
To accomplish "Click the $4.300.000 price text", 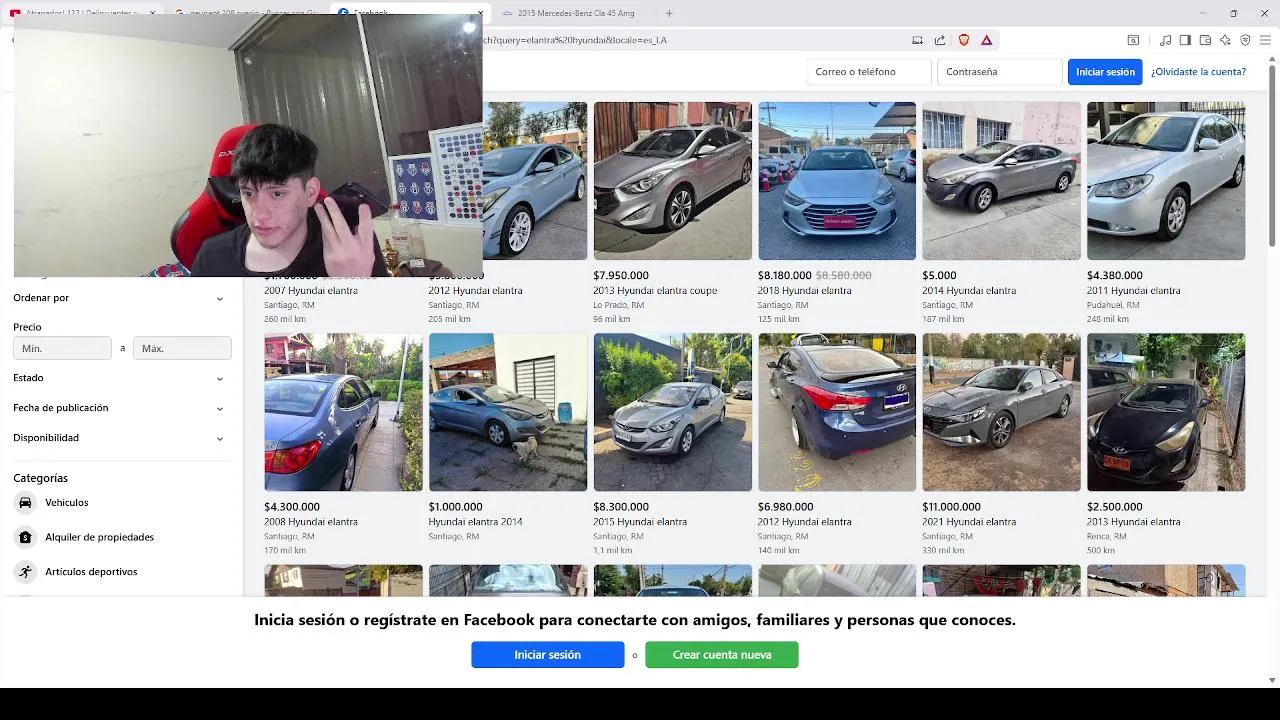I will tap(292, 507).
